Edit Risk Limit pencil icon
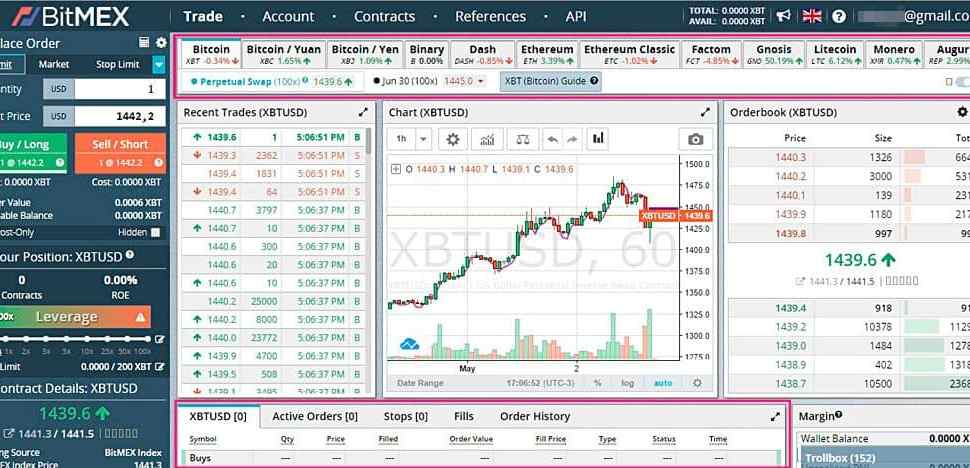970x468 pixels. tap(160, 367)
